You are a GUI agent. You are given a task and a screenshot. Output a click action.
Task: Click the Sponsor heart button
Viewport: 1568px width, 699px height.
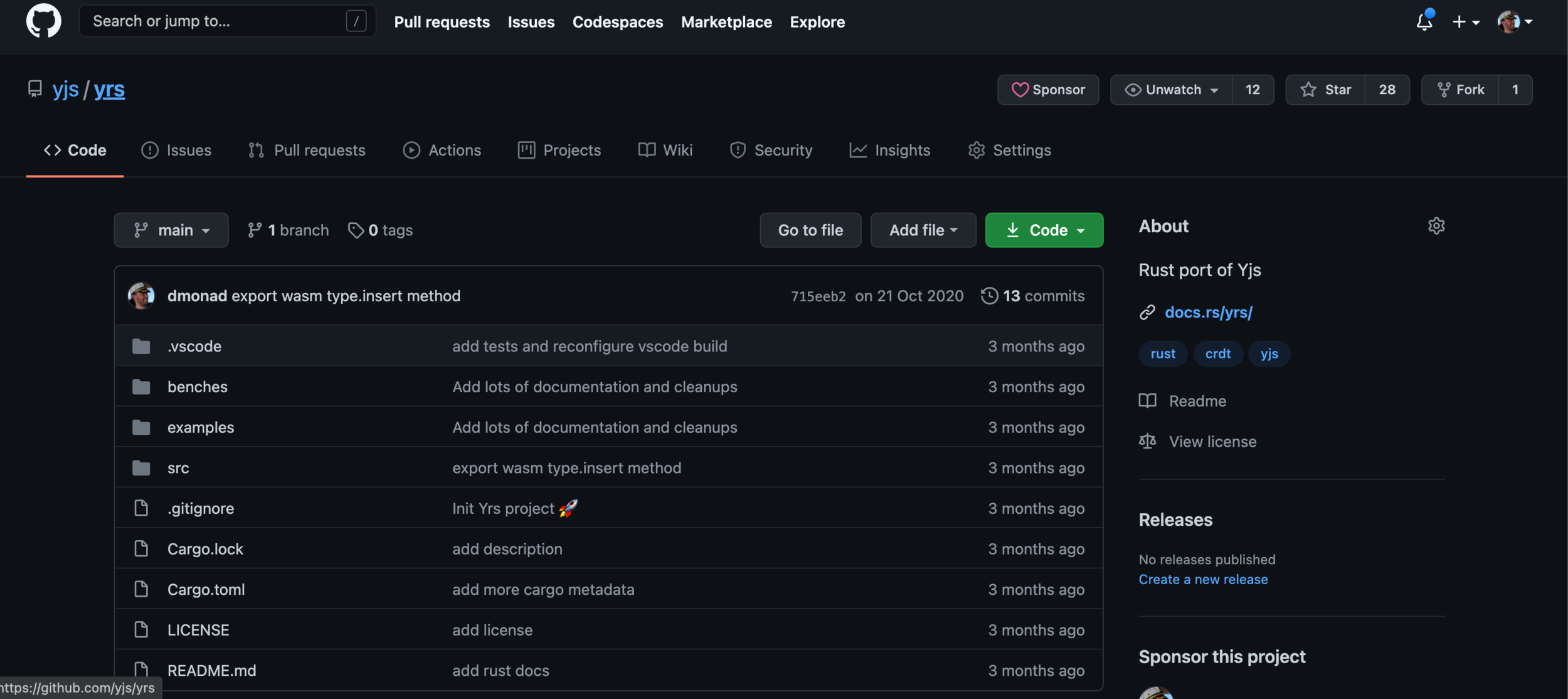1047,90
